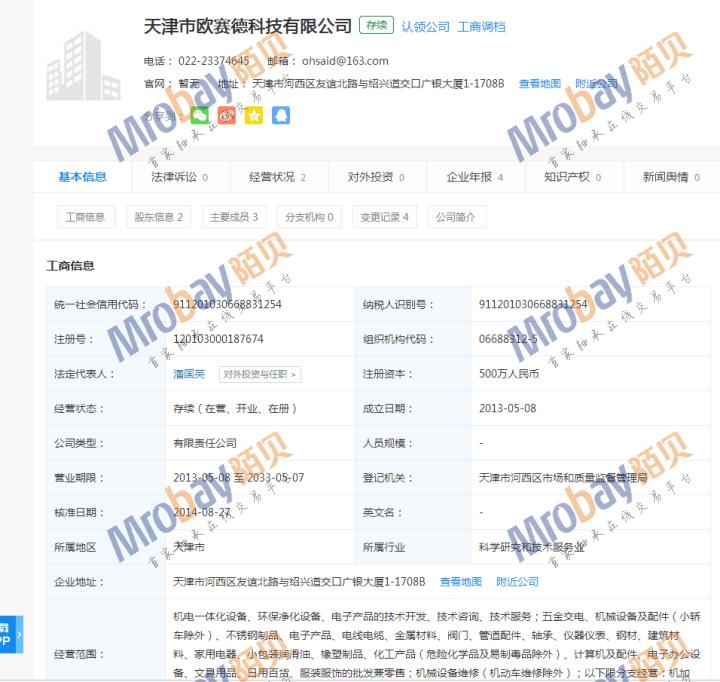Screen dimensions: 720x682
Task: Jump to the 主要成员 section
Action: tap(234, 217)
